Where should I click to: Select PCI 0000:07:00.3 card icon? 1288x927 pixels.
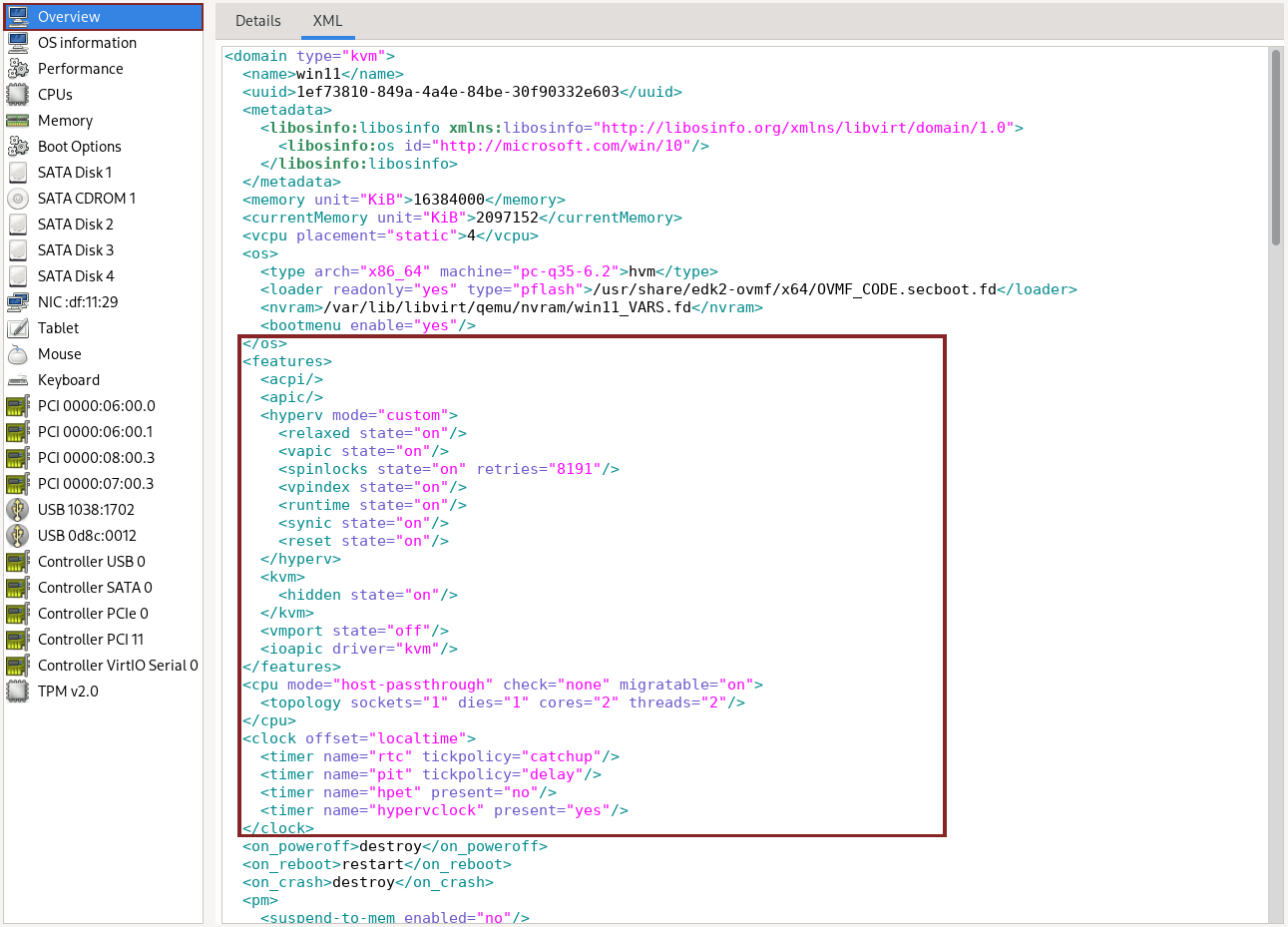18,484
